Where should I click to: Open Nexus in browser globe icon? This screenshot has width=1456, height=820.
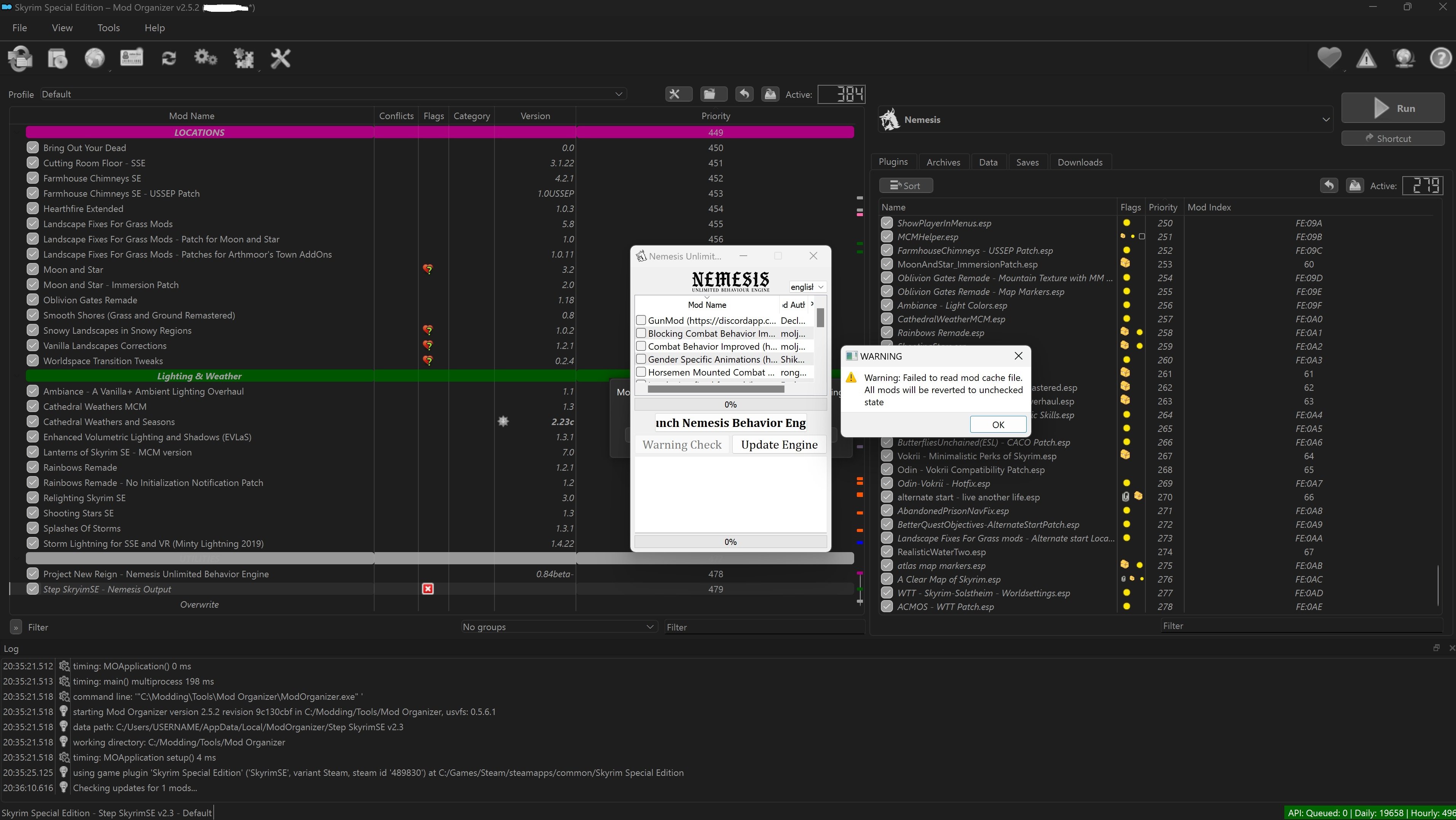pyautogui.click(x=94, y=58)
